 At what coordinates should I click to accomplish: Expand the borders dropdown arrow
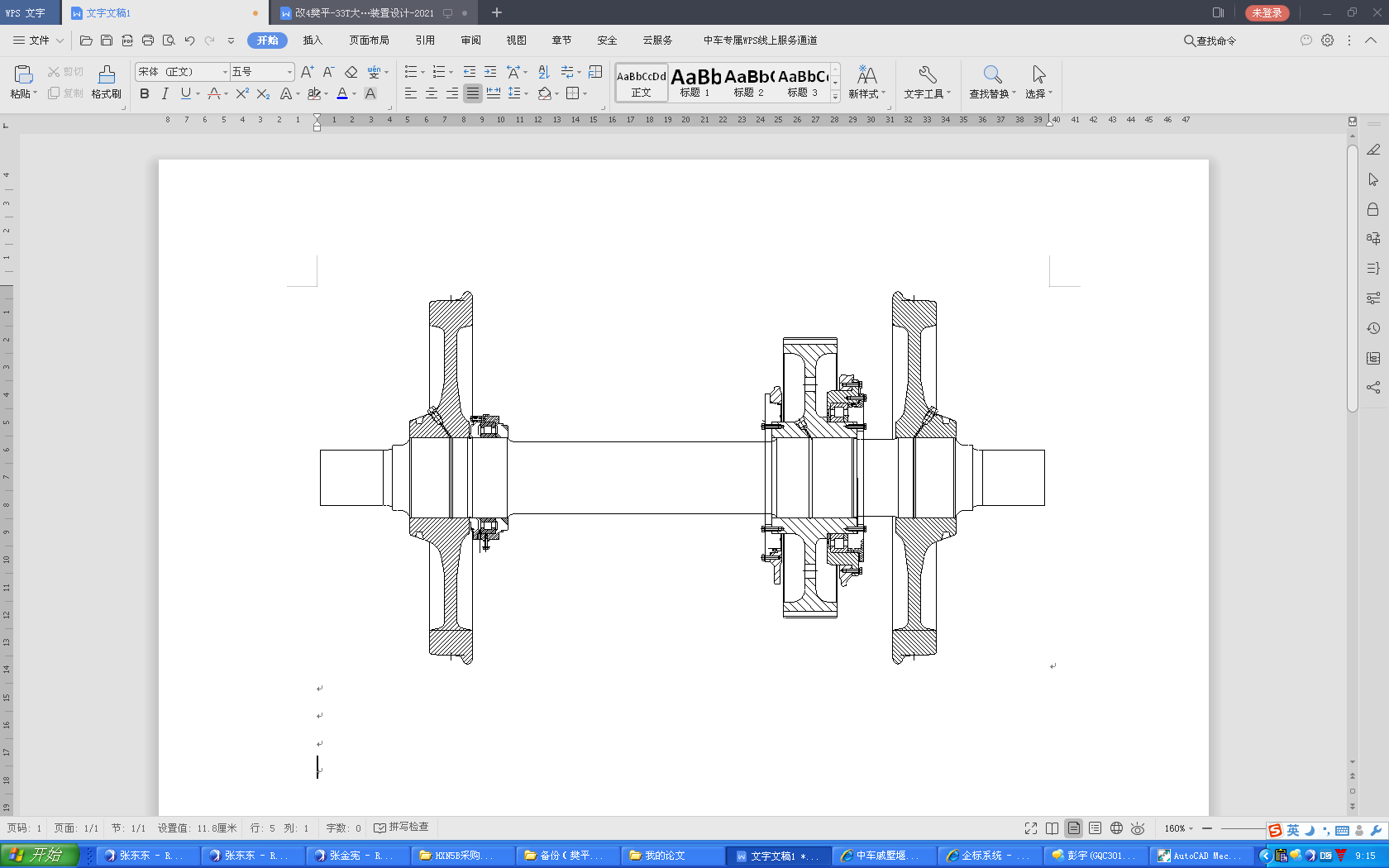click(585, 94)
